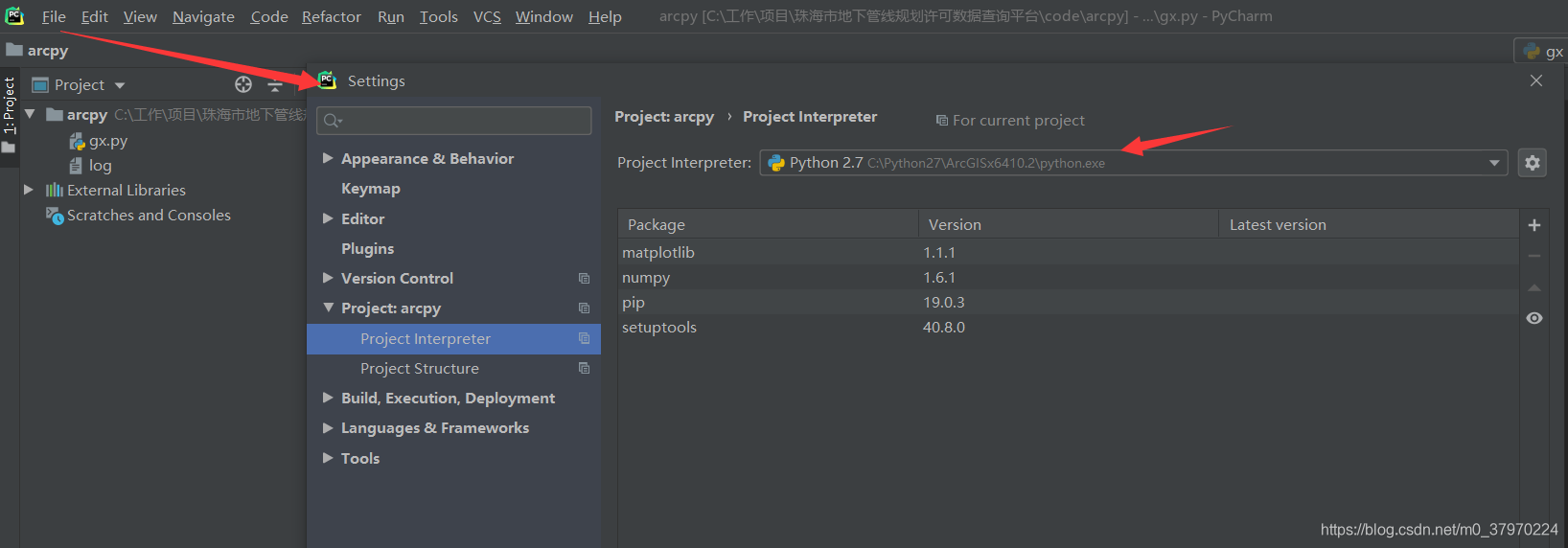Click the Package column header
Viewport: 1568px width, 548px height.
768,224
